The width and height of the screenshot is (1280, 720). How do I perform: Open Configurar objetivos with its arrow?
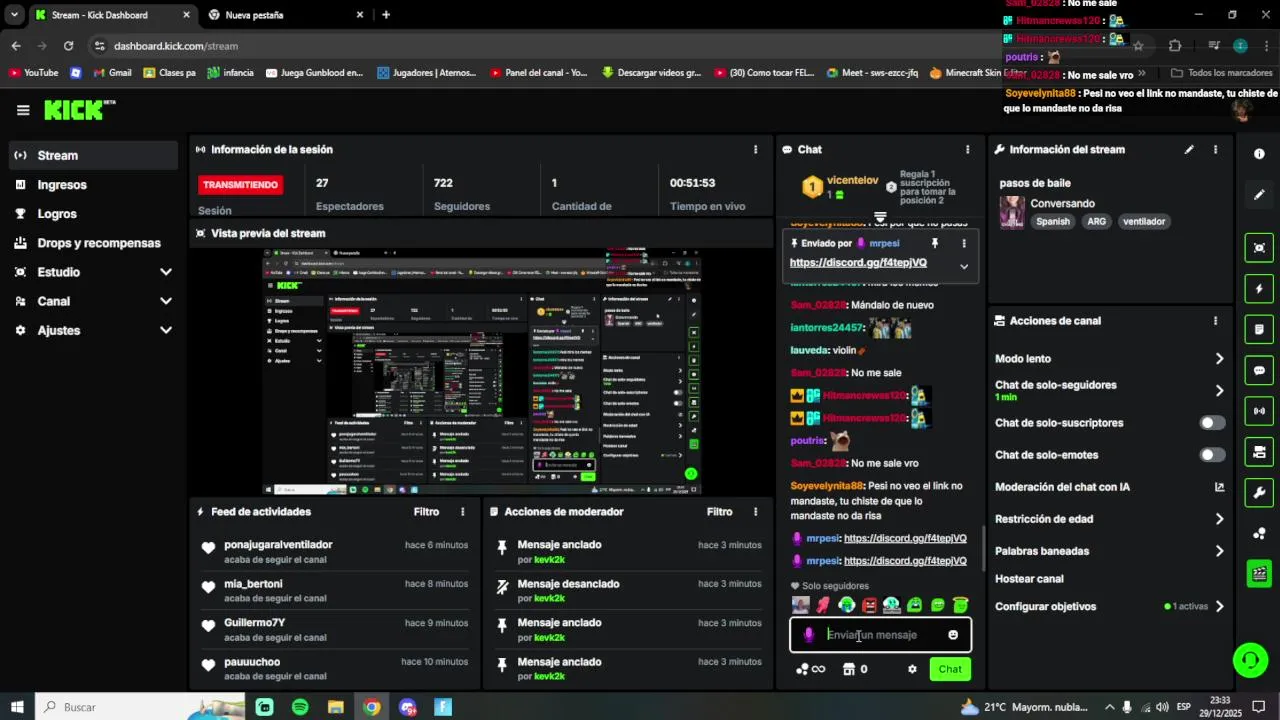click(x=1219, y=606)
